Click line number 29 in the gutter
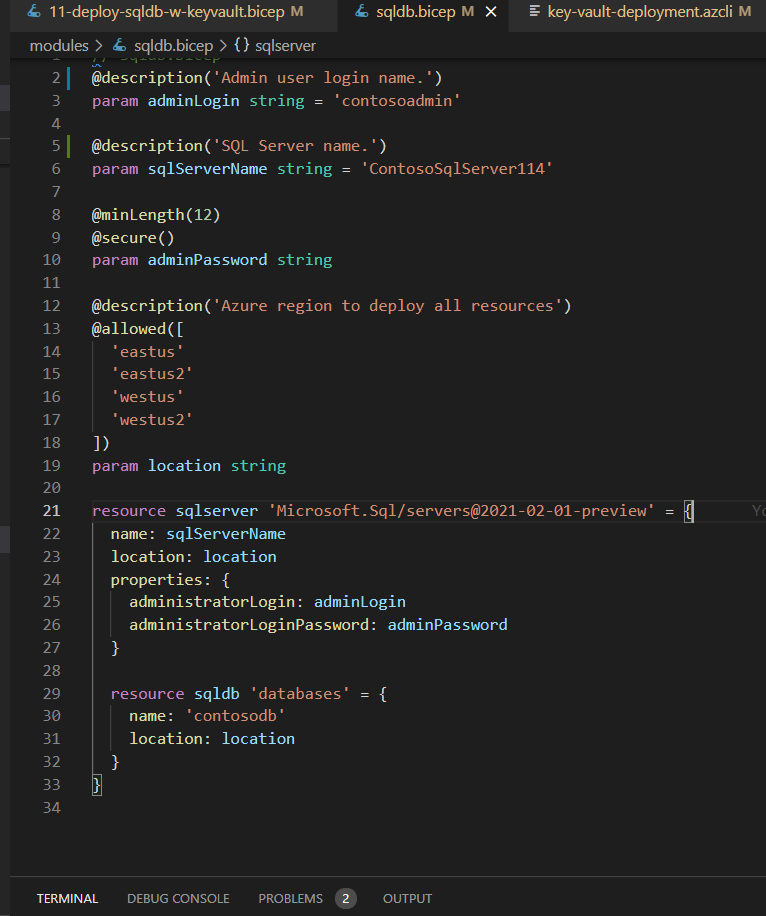The height and width of the screenshot is (916, 766). 52,693
